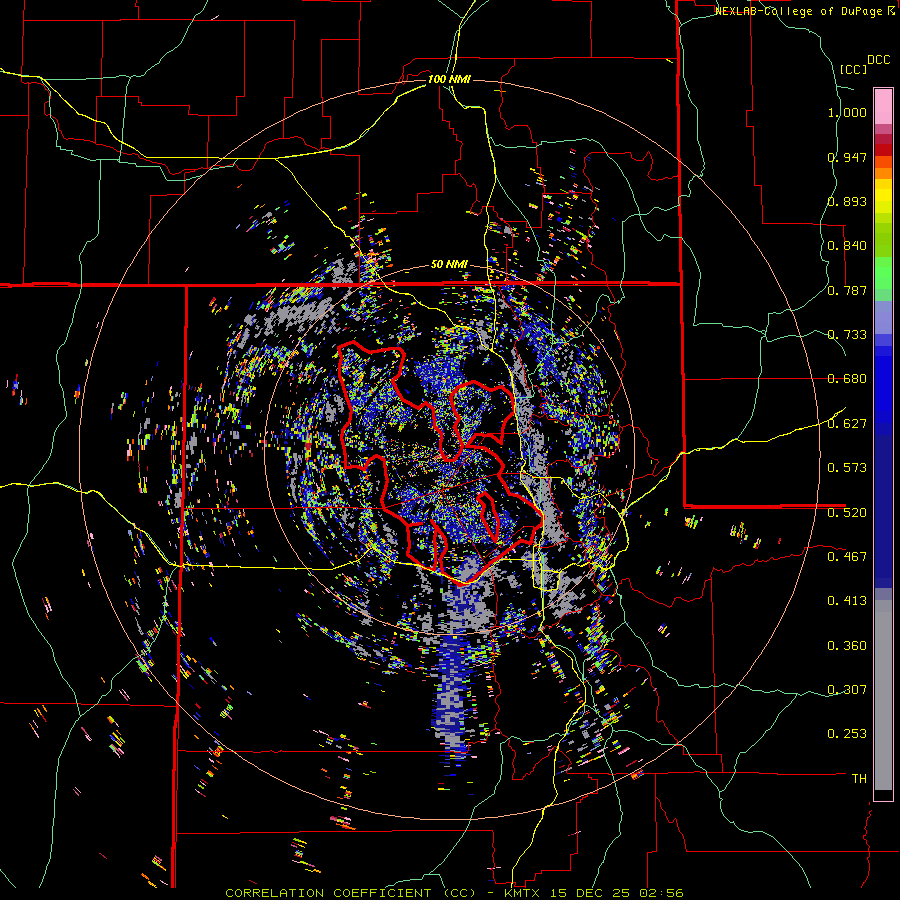
Task: Click the TH threshold legend label
Action: pyautogui.click(x=859, y=779)
